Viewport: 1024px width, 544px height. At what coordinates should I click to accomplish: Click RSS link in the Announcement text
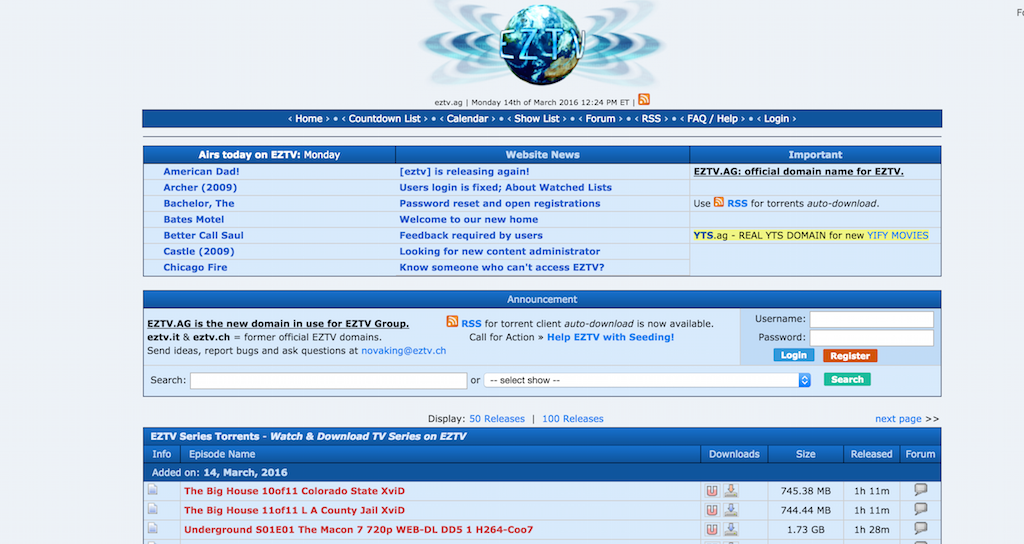pyautogui.click(x=471, y=323)
